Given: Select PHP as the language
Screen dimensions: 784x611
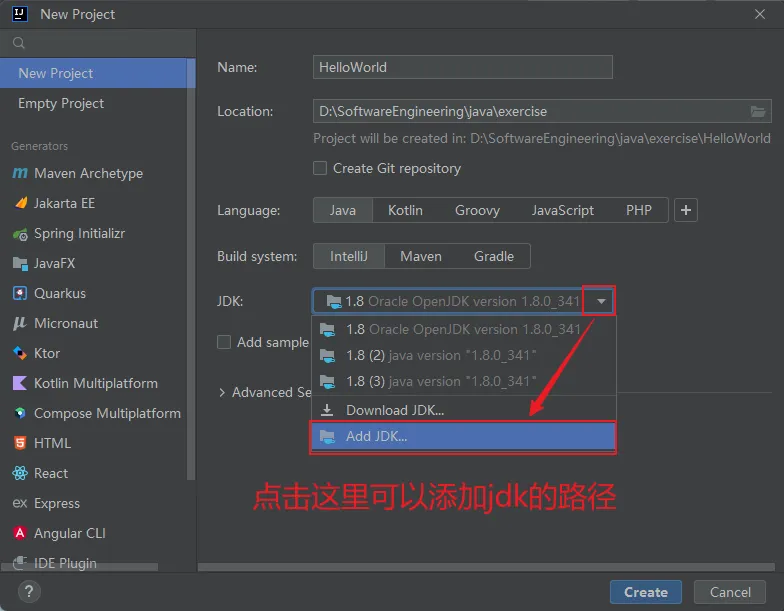Looking at the screenshot, I should click(638, 210).
